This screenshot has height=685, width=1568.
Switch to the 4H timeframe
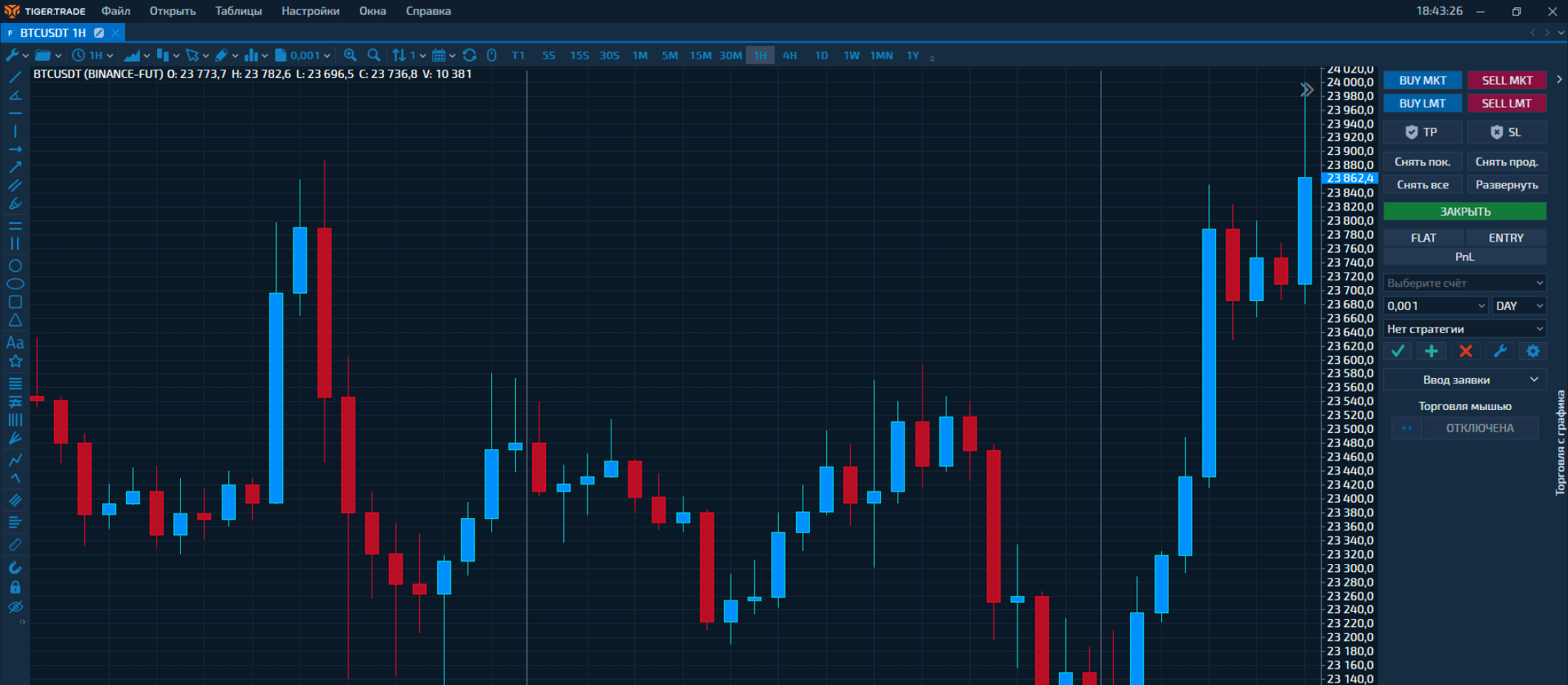click(x=790, y=56)
